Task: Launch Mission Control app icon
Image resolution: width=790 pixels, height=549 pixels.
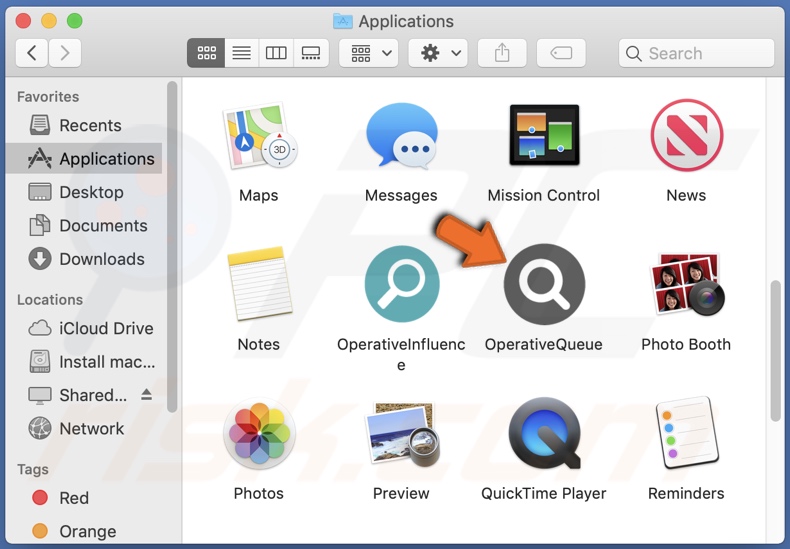Action: tap(544, 135)
